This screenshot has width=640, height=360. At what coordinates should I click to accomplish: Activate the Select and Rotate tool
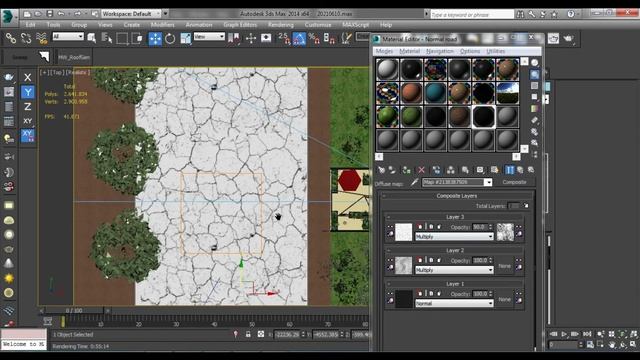pyautogui.click(x=170, y=38)
